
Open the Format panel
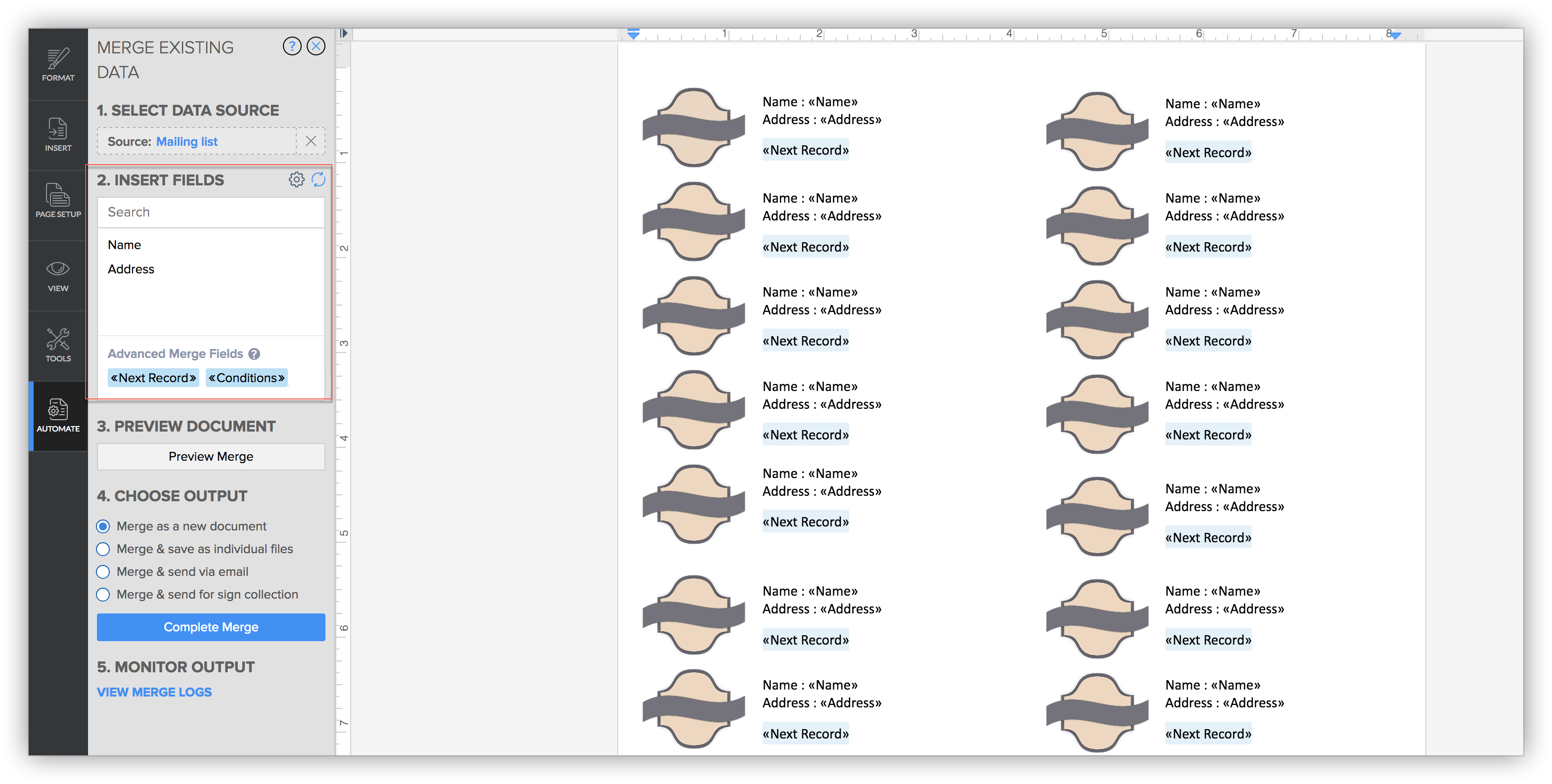(57, 63)
